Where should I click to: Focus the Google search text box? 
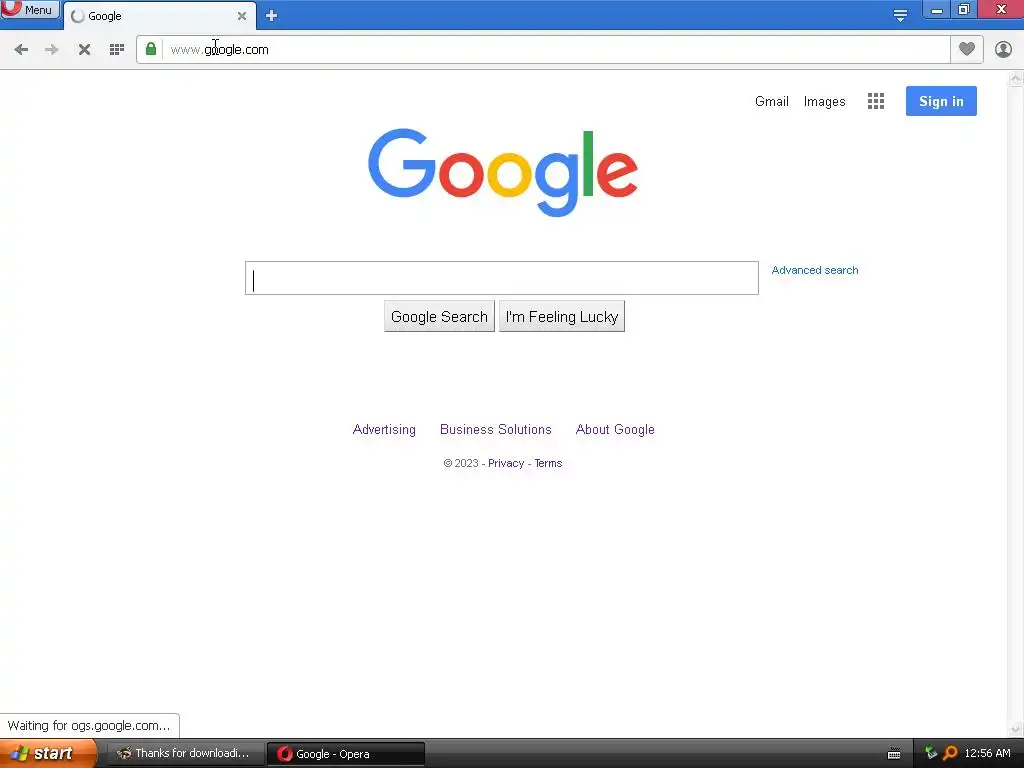[502, 278]
